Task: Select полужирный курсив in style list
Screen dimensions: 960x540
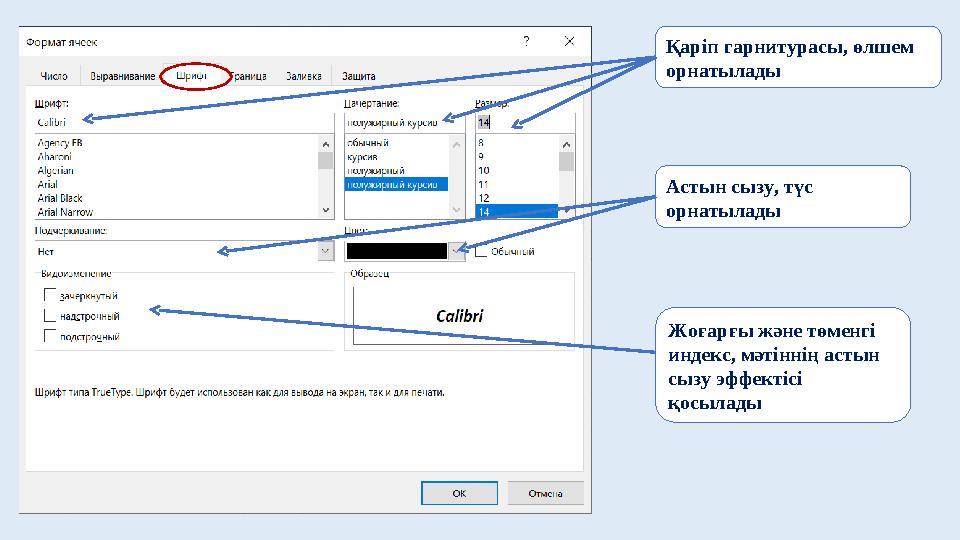Action: pyautogui.click(x=396, y=184)
